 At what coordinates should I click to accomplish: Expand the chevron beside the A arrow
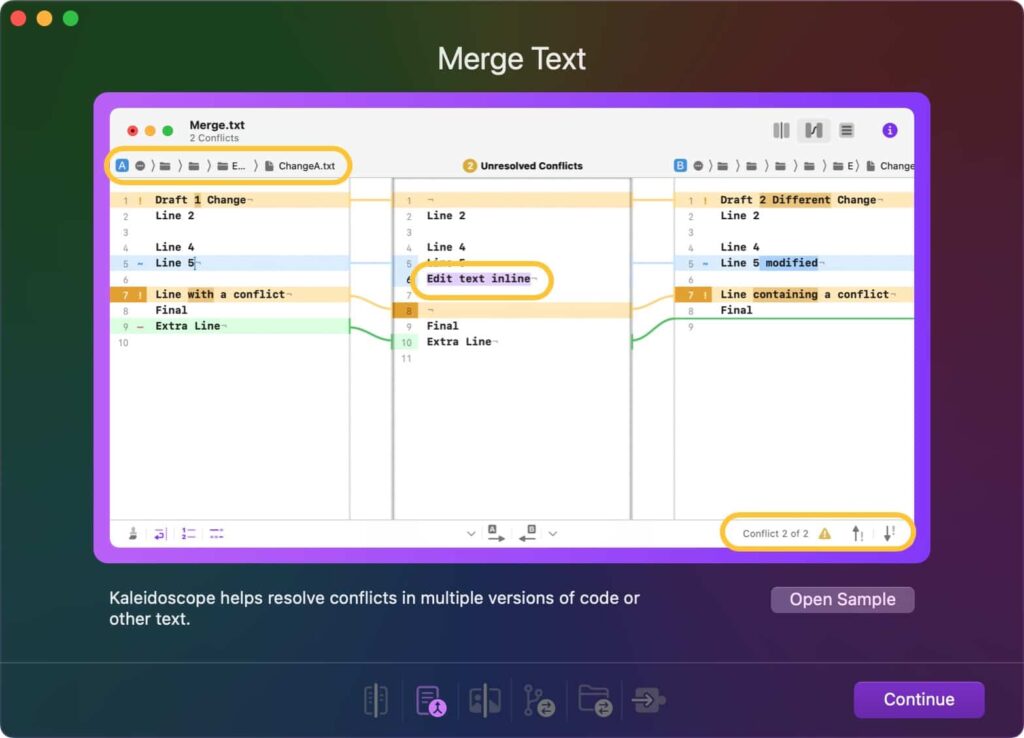tap(471, 534)
